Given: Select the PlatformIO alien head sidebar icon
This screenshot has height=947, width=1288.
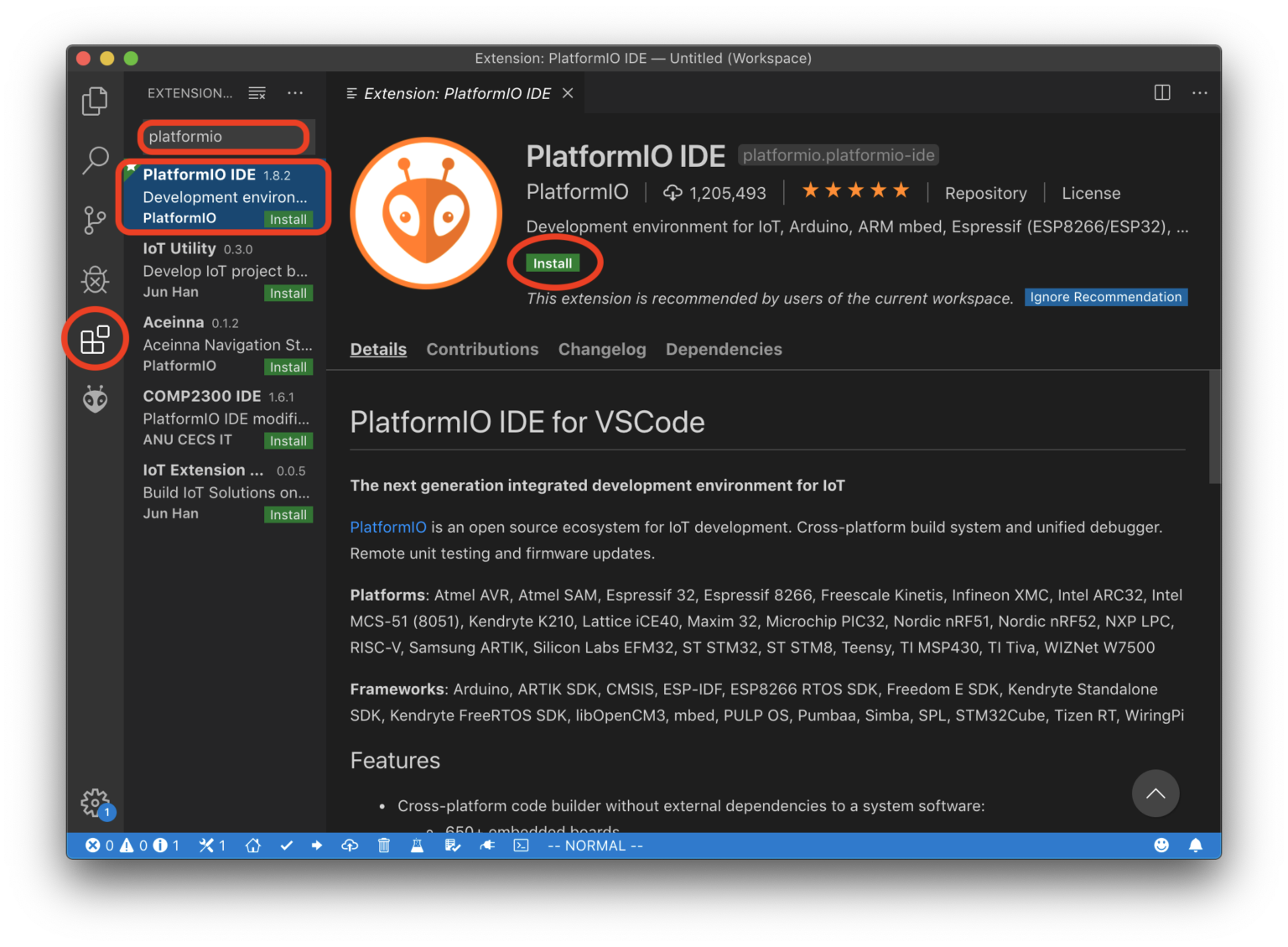Looking at the screenshot, I should 95,399.
